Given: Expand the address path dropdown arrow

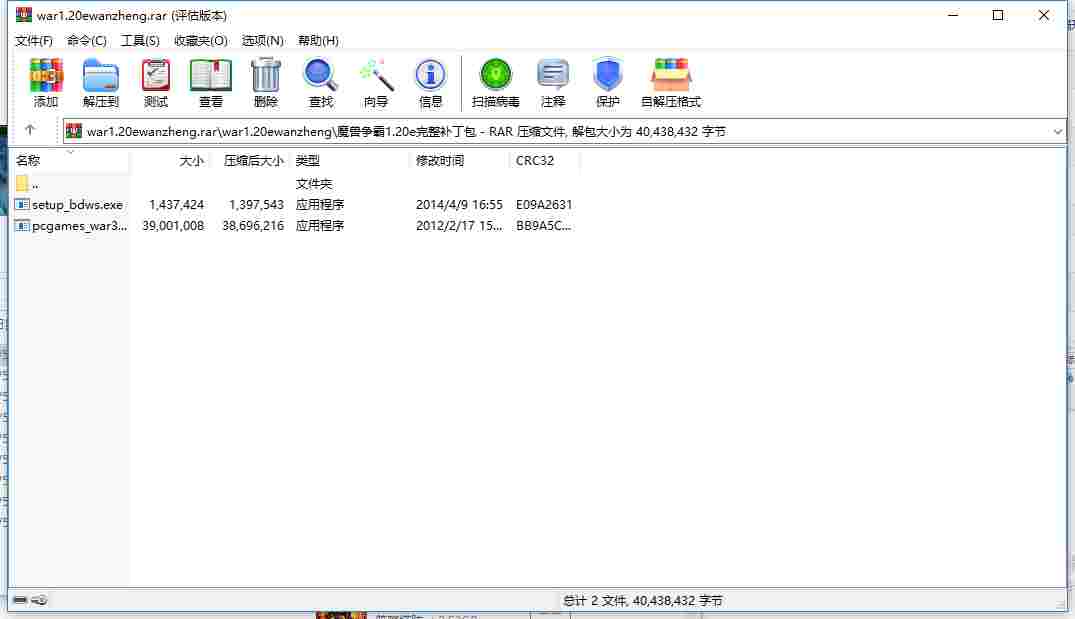Looking at the screenshot, I should tap(1057, 131).
